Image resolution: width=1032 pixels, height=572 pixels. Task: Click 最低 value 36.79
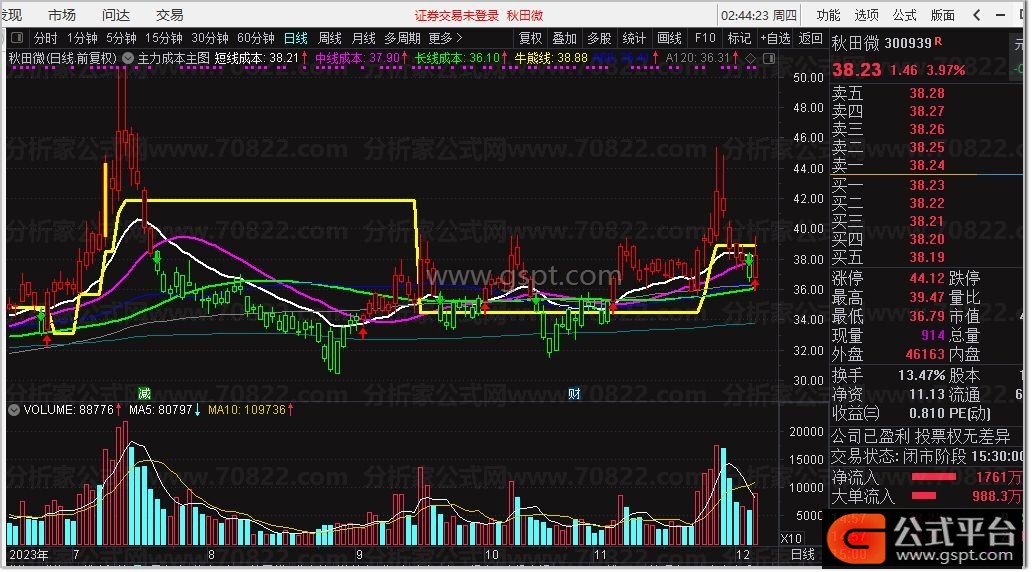[x=927, y=317]
